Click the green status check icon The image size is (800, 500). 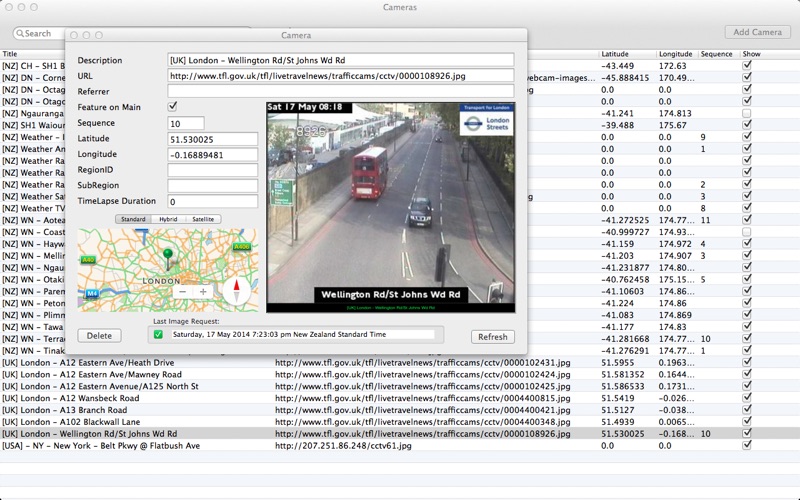click(x=158, y=335)
